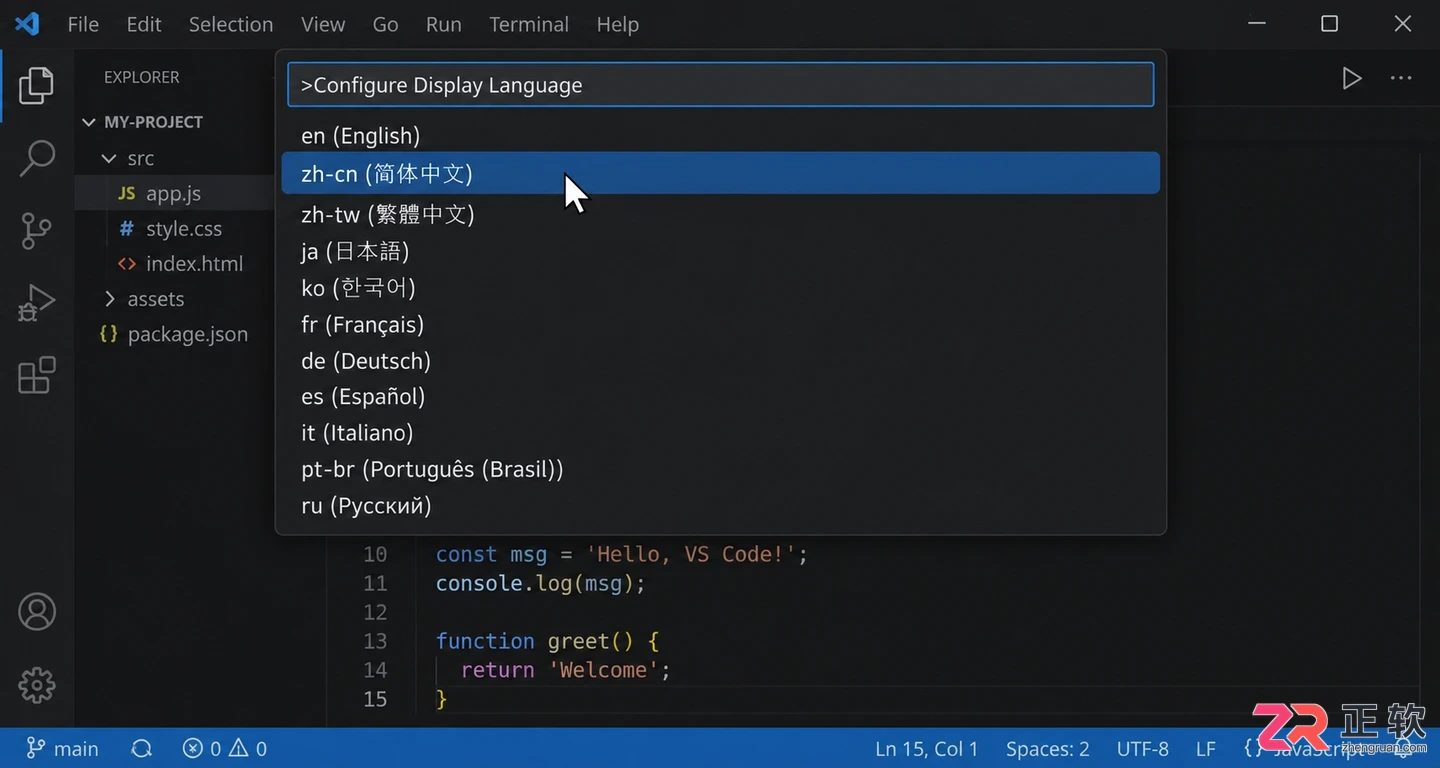Collapse the MY-PROJECT folder section
This screenshot has height=768, width=1440.
89,122
